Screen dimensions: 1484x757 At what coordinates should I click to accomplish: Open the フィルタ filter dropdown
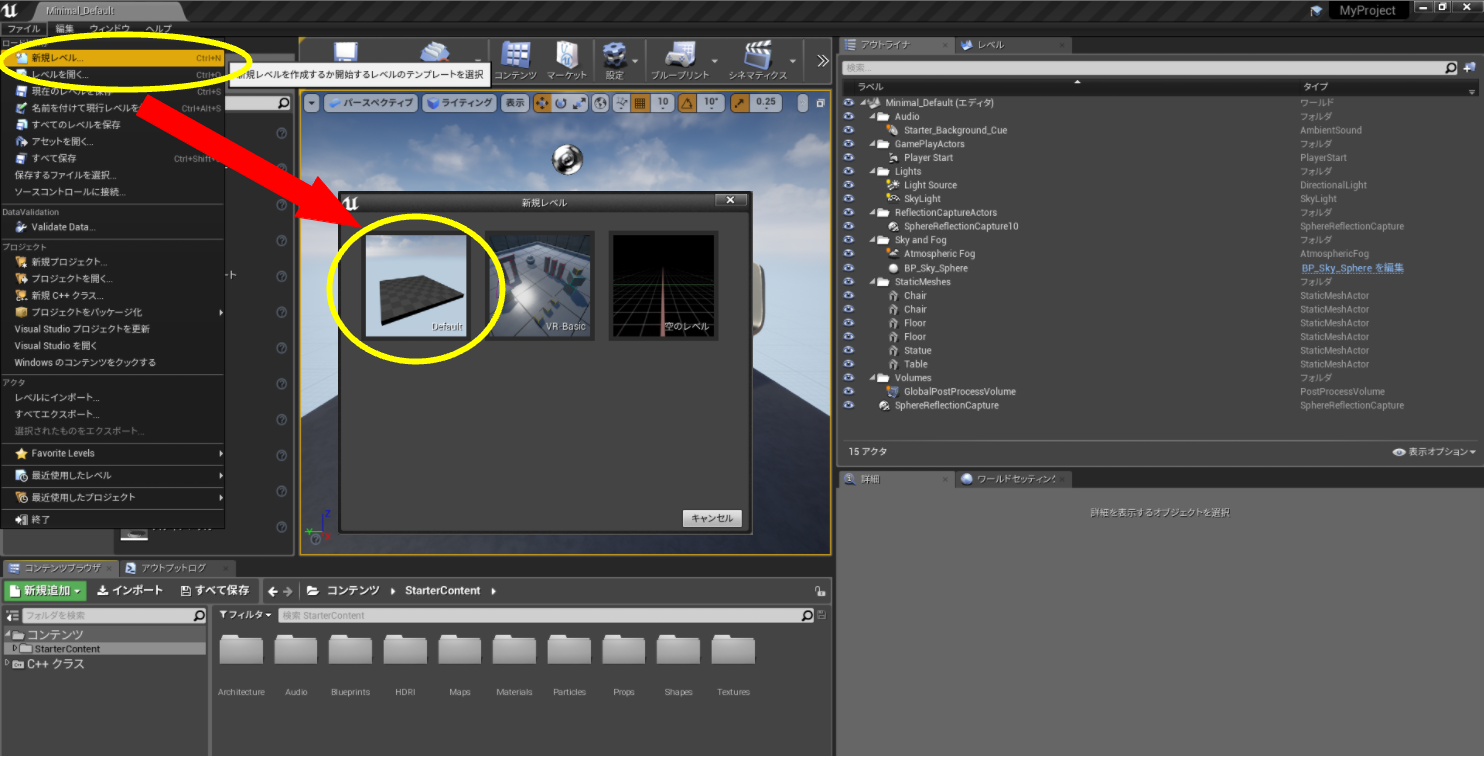pos(244,616)
